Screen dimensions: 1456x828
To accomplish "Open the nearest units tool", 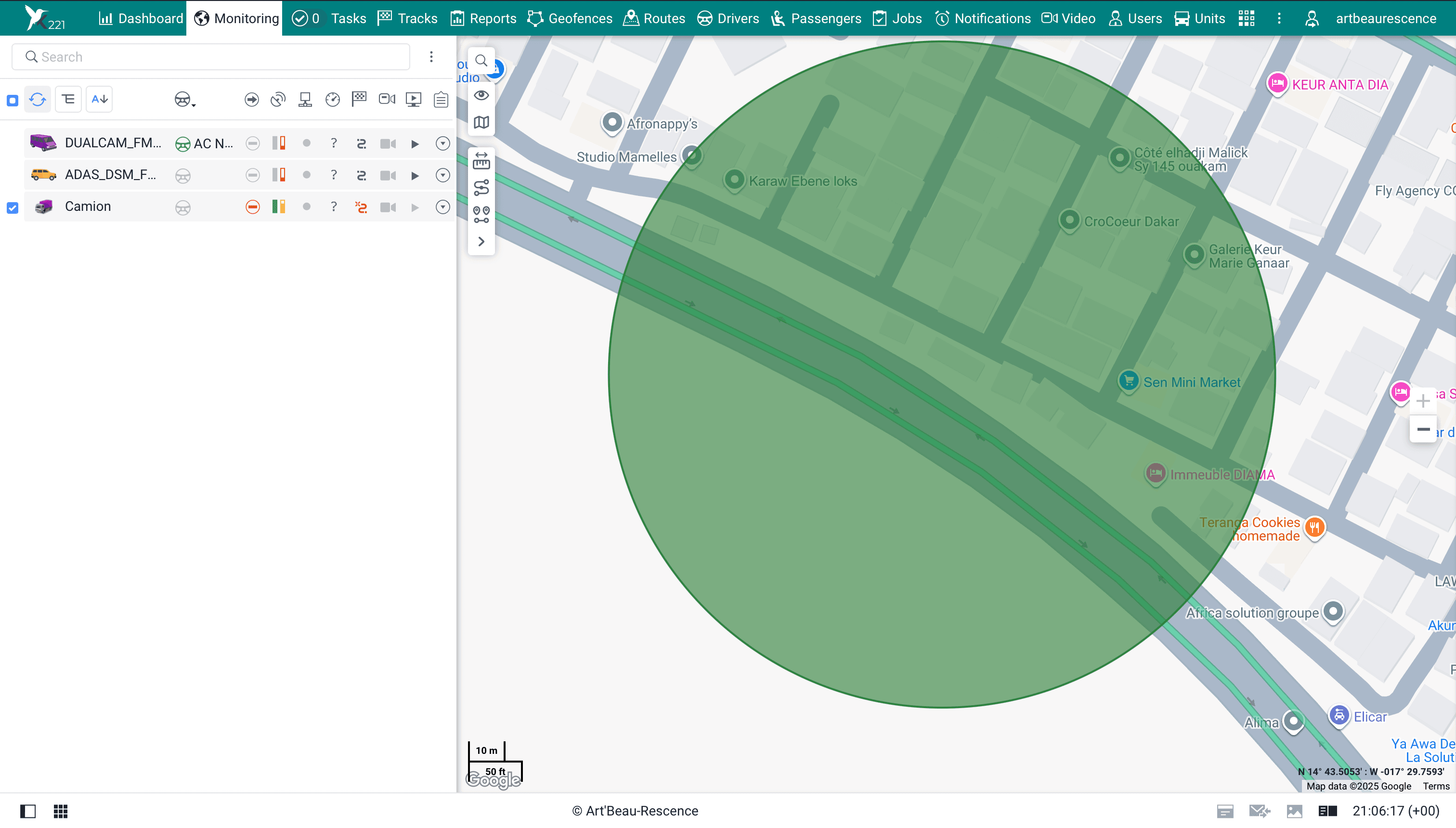I will point(481,214).
